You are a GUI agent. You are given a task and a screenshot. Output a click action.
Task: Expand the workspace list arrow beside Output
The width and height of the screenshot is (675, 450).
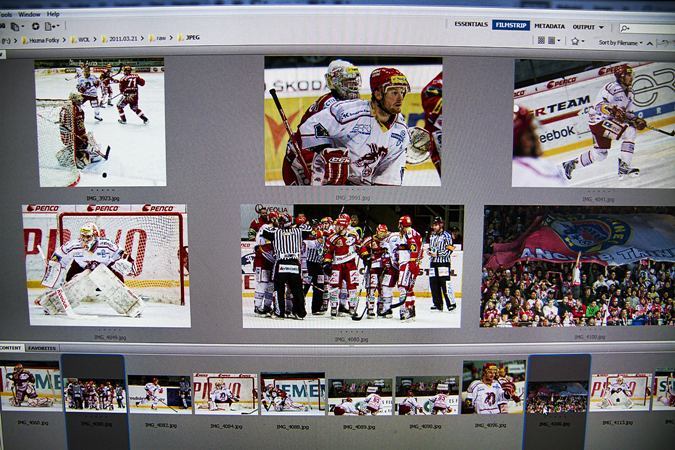[601, 28]
